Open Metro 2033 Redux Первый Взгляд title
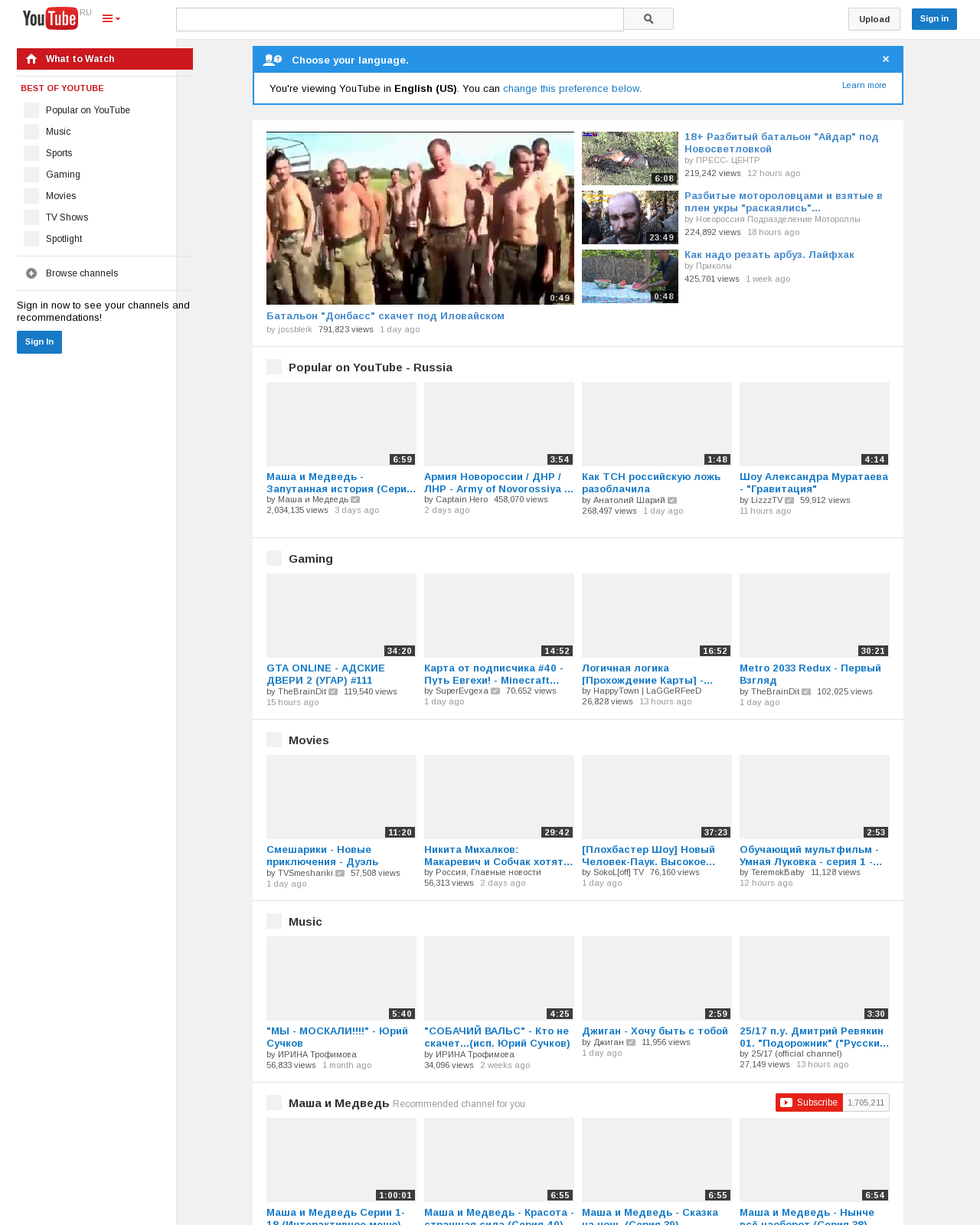This screenshot has height=1225, width=980. pyautogui.click(x=810, y=675)
